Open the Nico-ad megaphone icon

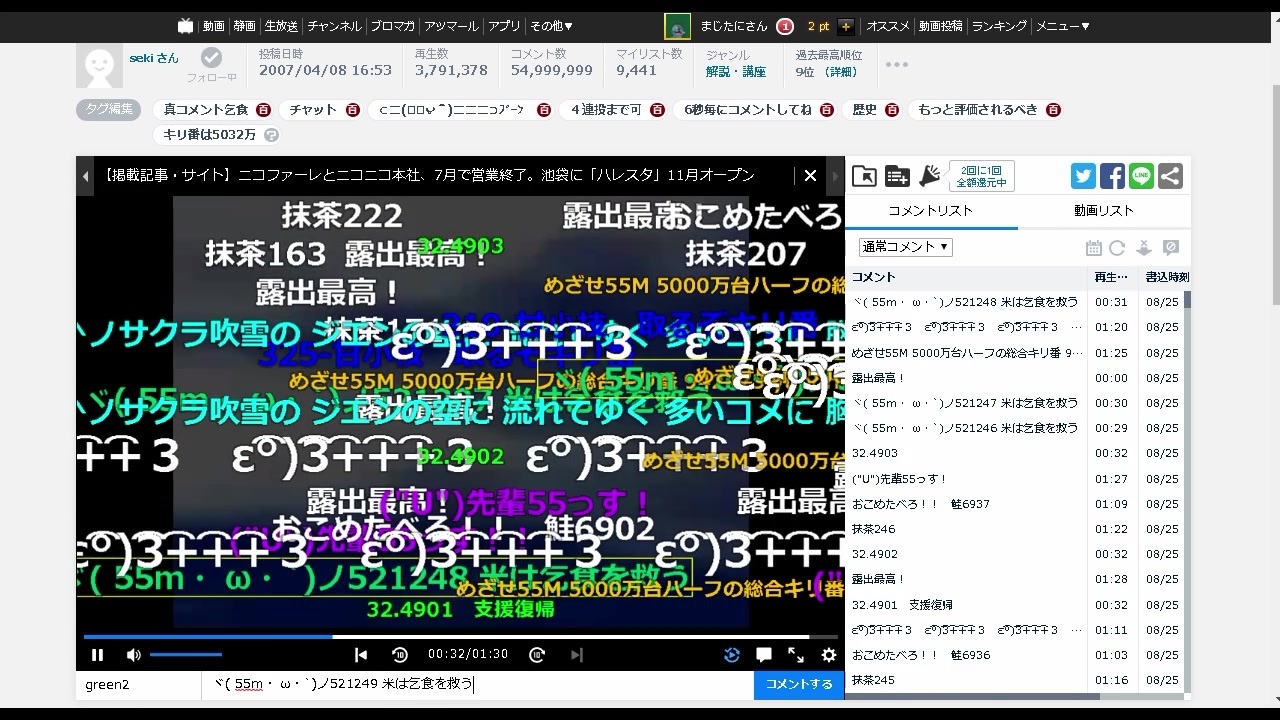coord(930,177)
